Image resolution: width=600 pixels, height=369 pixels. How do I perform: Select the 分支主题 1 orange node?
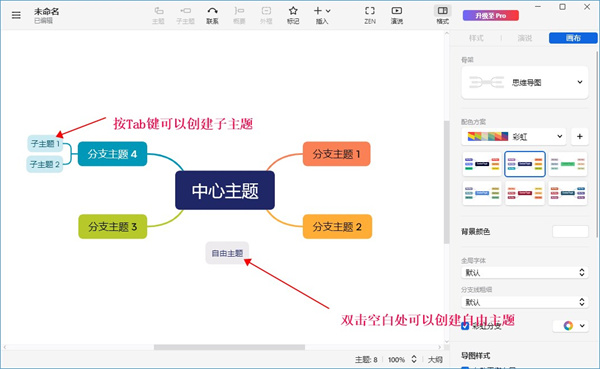click(x=336, y=154)
